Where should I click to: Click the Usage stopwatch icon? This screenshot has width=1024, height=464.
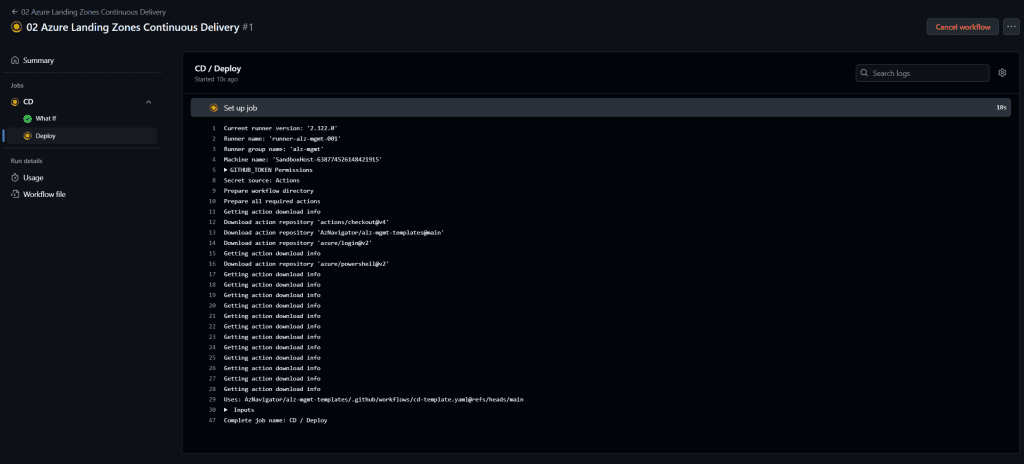point(15,177)
